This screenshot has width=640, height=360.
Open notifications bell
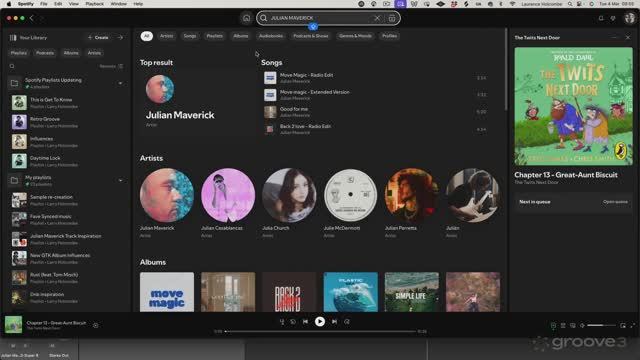tap(601, 18)
